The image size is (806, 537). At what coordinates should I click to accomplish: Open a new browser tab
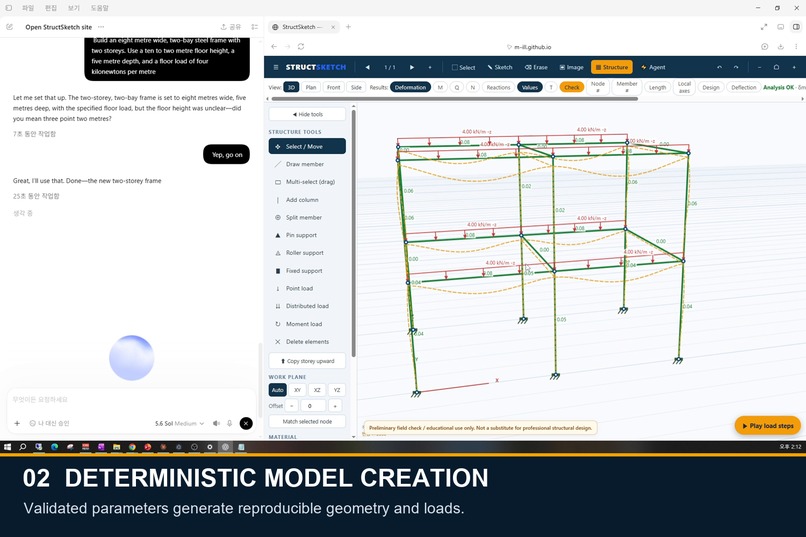(348, 27)
